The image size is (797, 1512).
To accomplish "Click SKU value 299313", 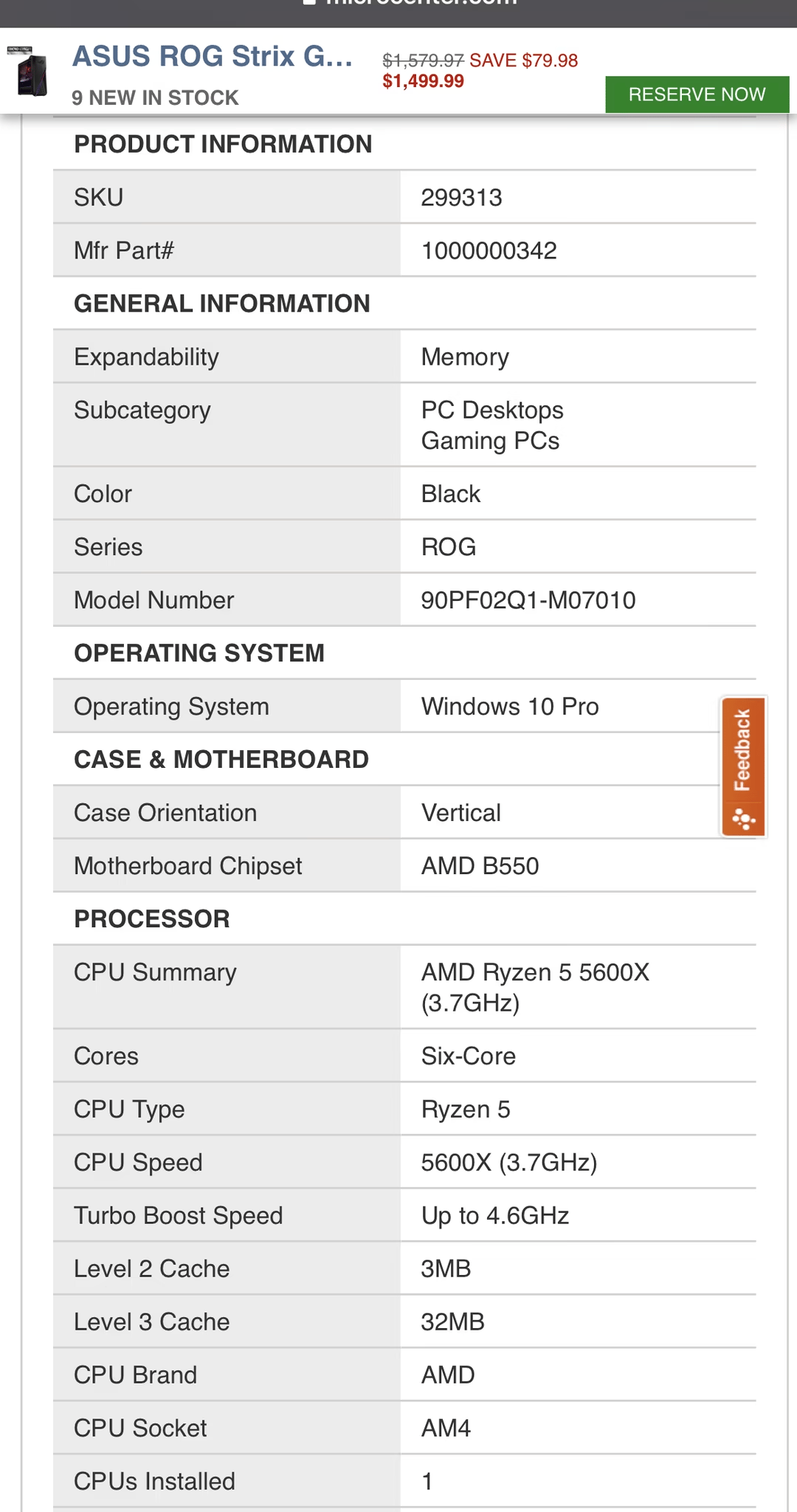I will coord(461,197).
